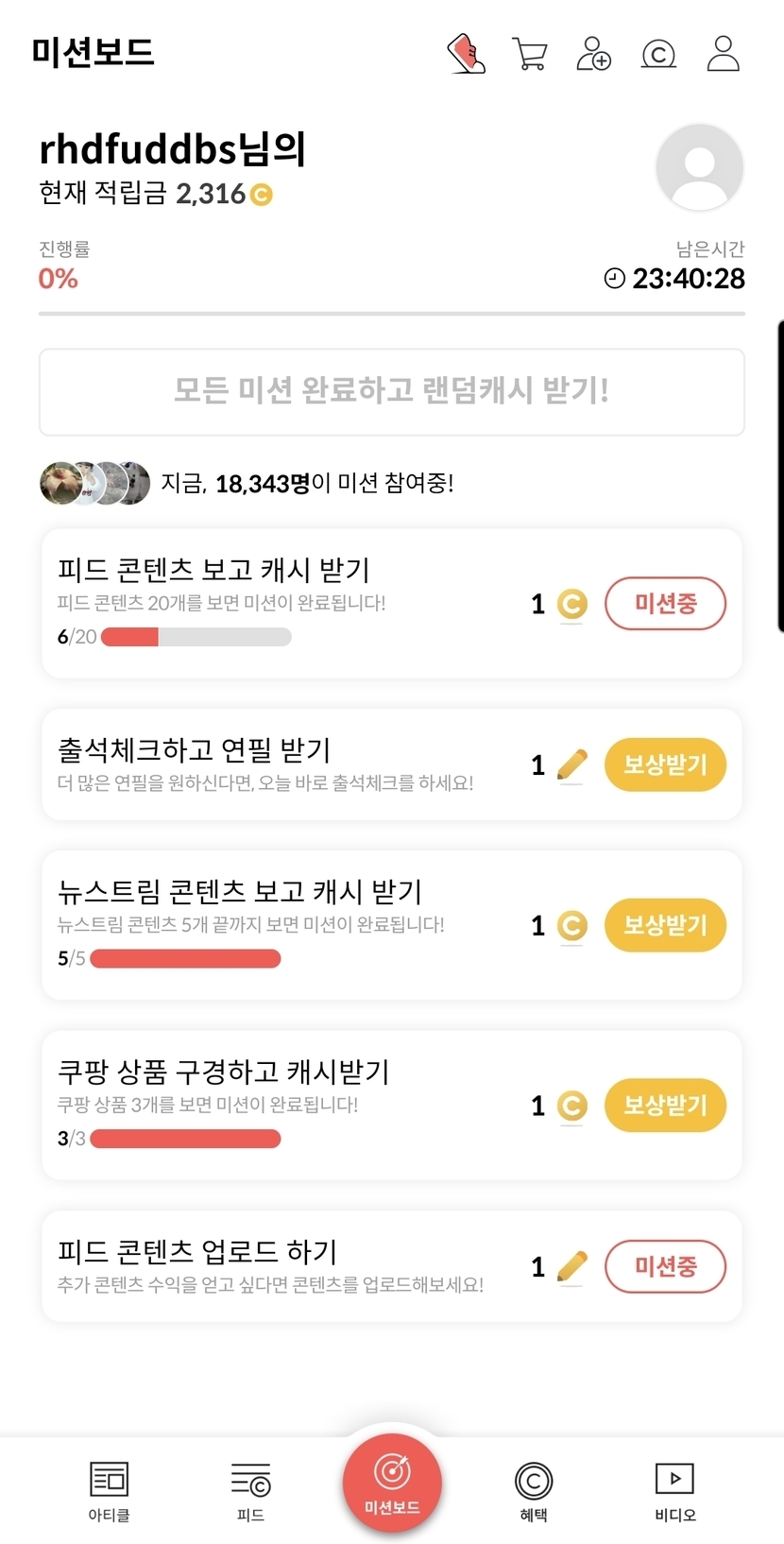Tap the participant avatars beside 18,343명
The width and height of the screenshot is (784, 1544).
[x=94, y=484]
